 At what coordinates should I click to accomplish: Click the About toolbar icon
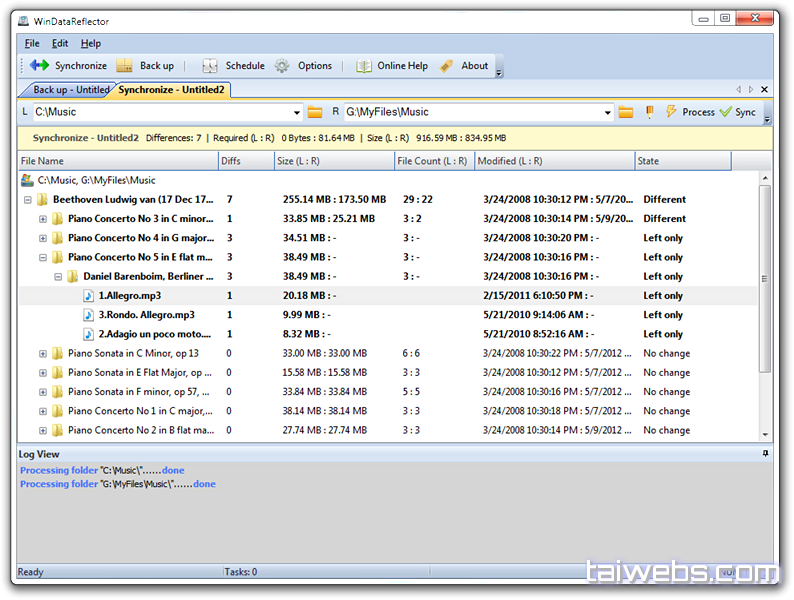447,66
